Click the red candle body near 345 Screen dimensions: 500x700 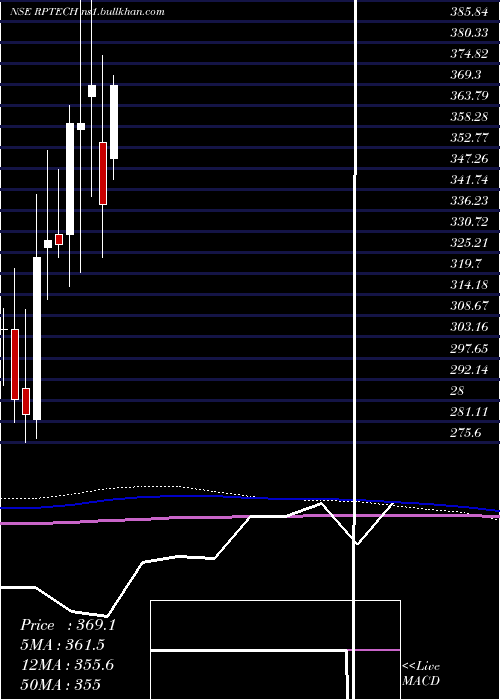(x=103, y=174)
